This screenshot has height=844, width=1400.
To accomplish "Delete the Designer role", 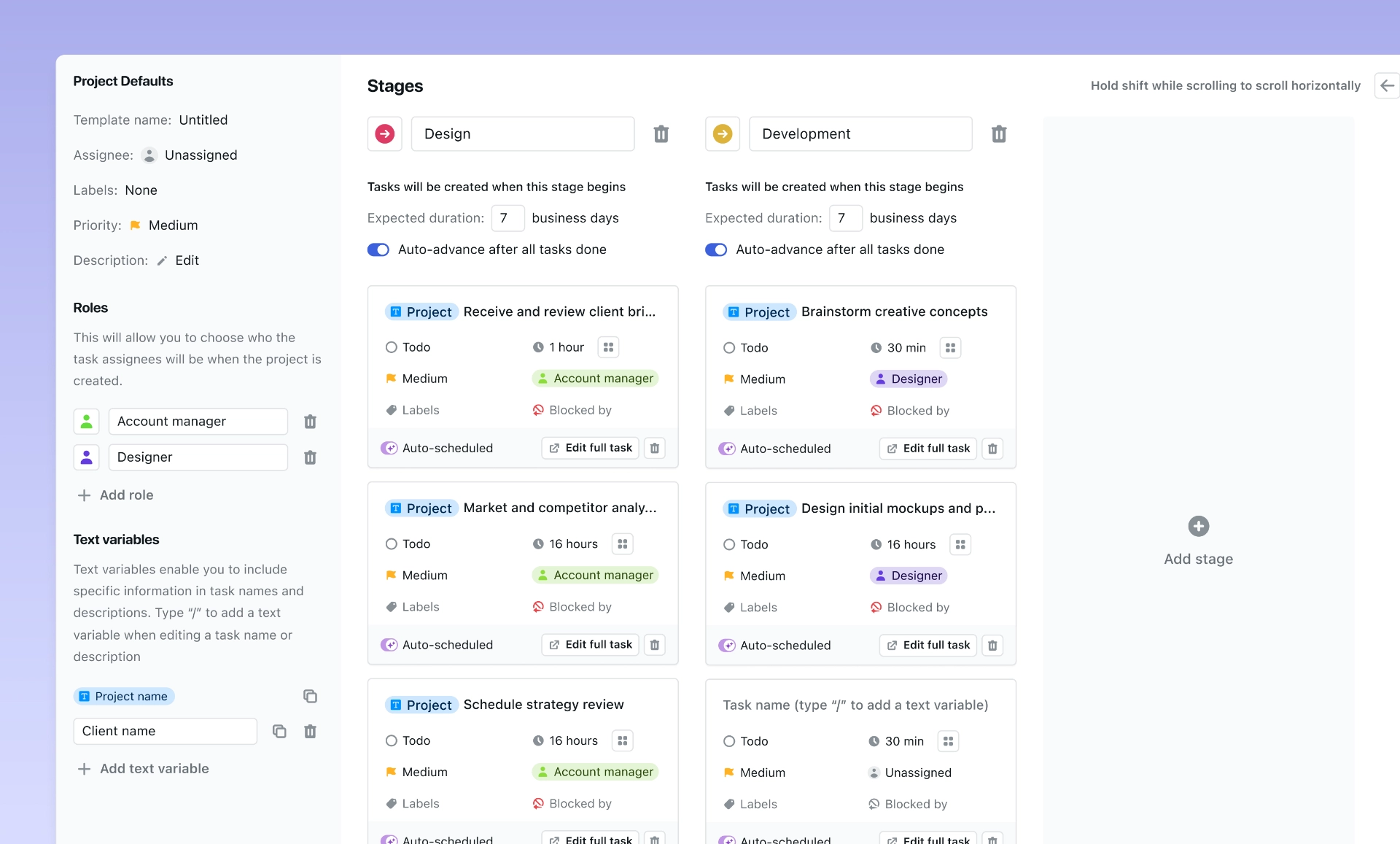I will coord(310,457).
